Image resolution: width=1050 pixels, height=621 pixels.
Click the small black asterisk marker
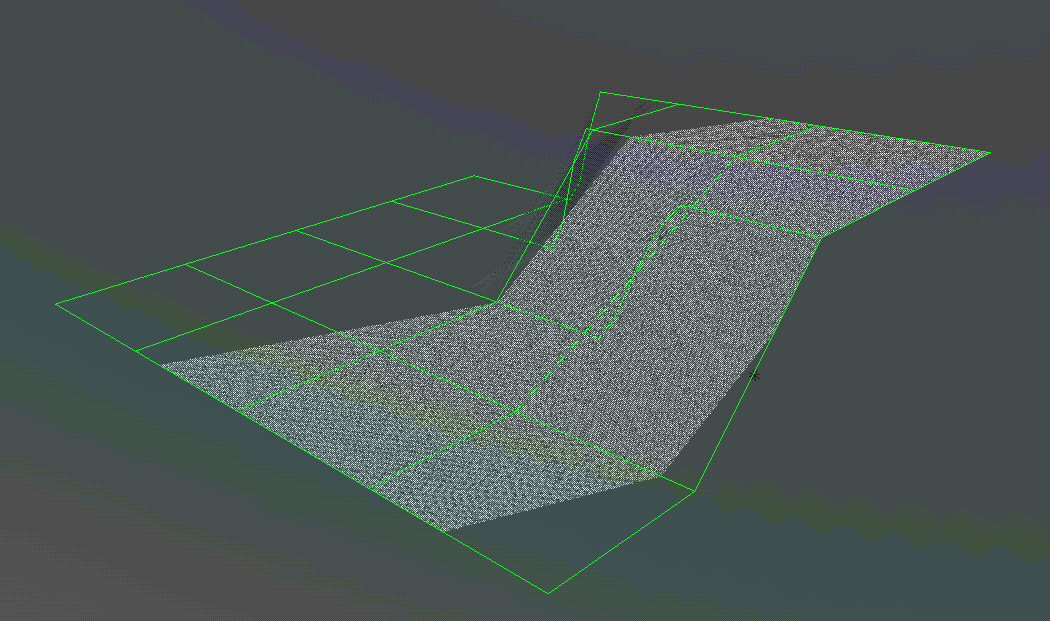pyautogui.click(x=755, y=375)
